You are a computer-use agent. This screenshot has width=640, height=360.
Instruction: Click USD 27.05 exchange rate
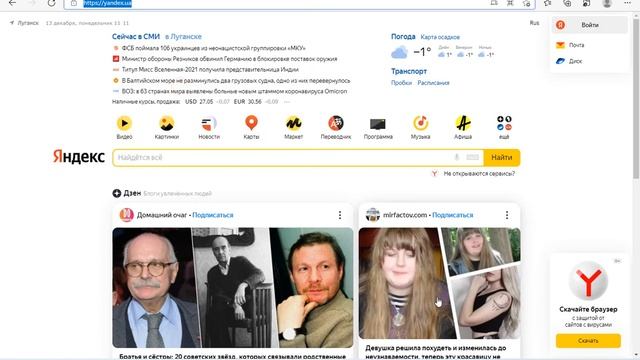click(x=199, y=102)
